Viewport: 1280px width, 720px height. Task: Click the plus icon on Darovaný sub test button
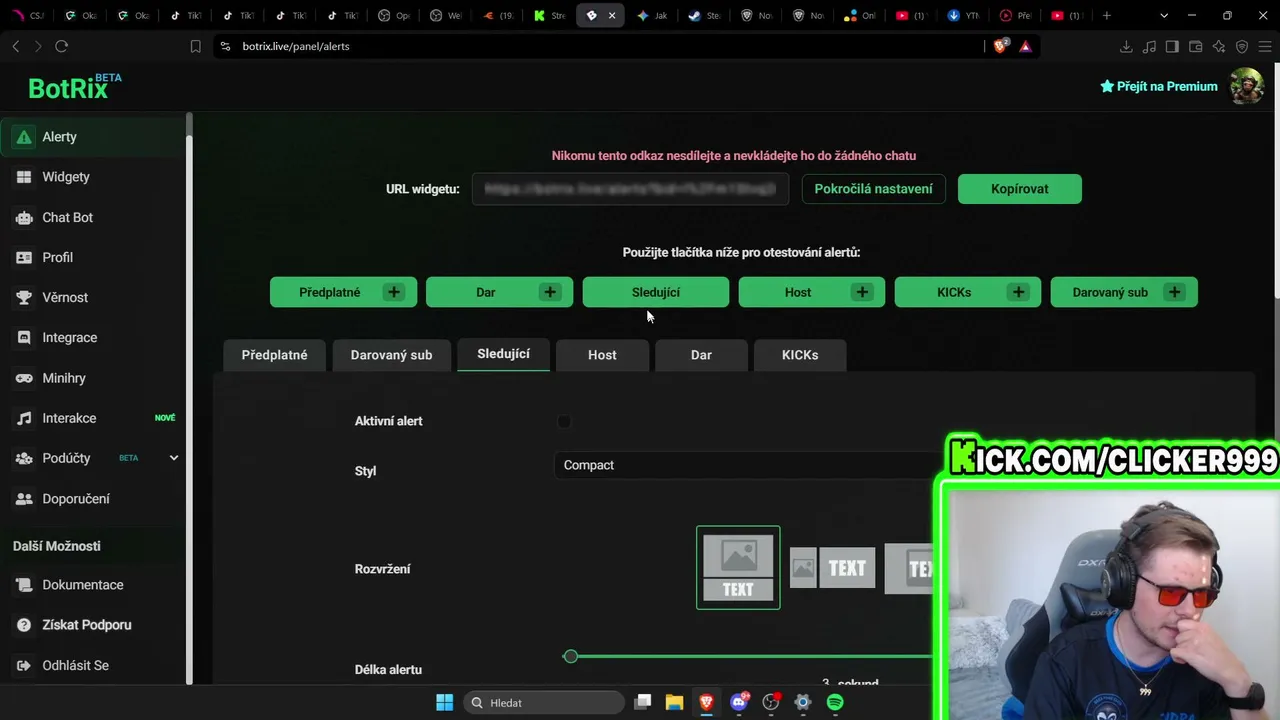click(x=1174, y=292)
